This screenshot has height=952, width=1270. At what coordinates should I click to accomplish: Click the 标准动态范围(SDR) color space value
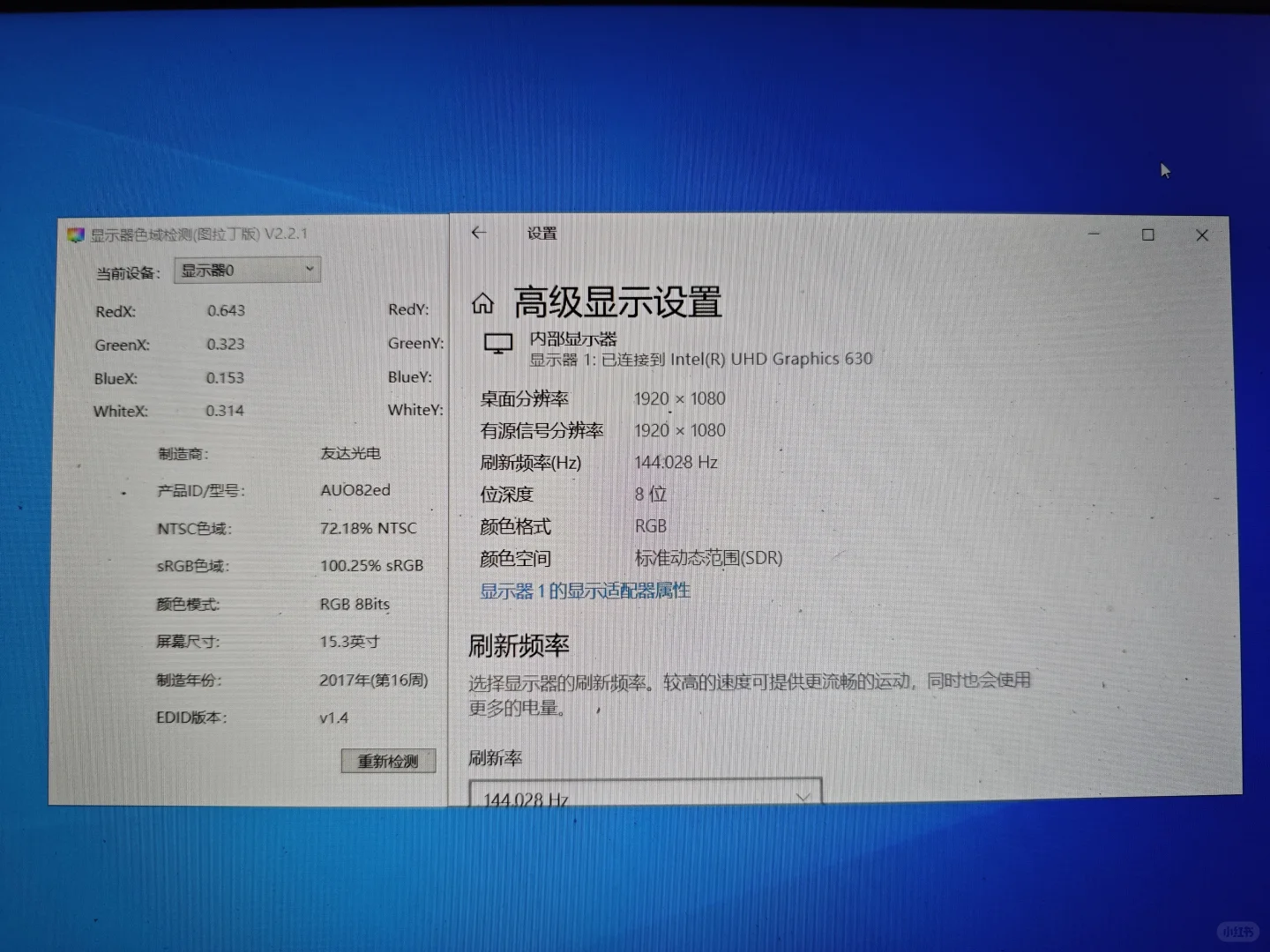[708, 558]
